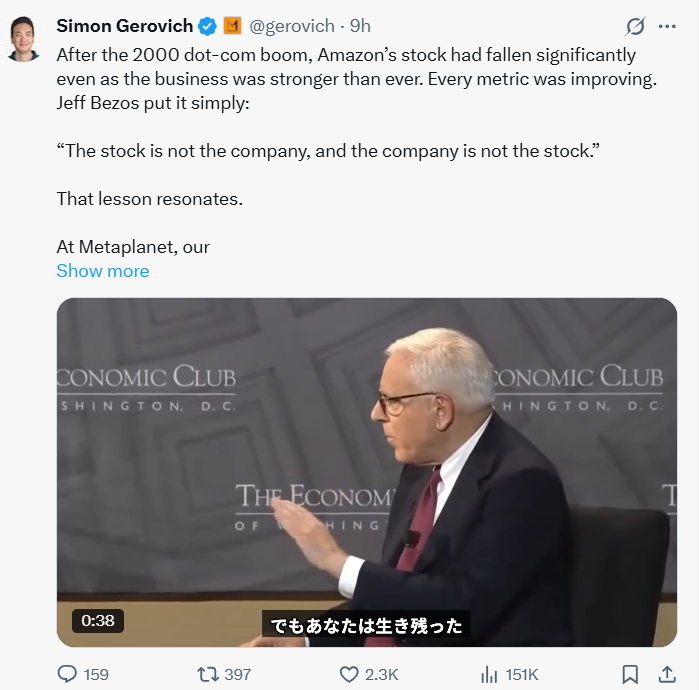Click the share upload icon
Screen dimensions: 699x690
tap(667, 674)
